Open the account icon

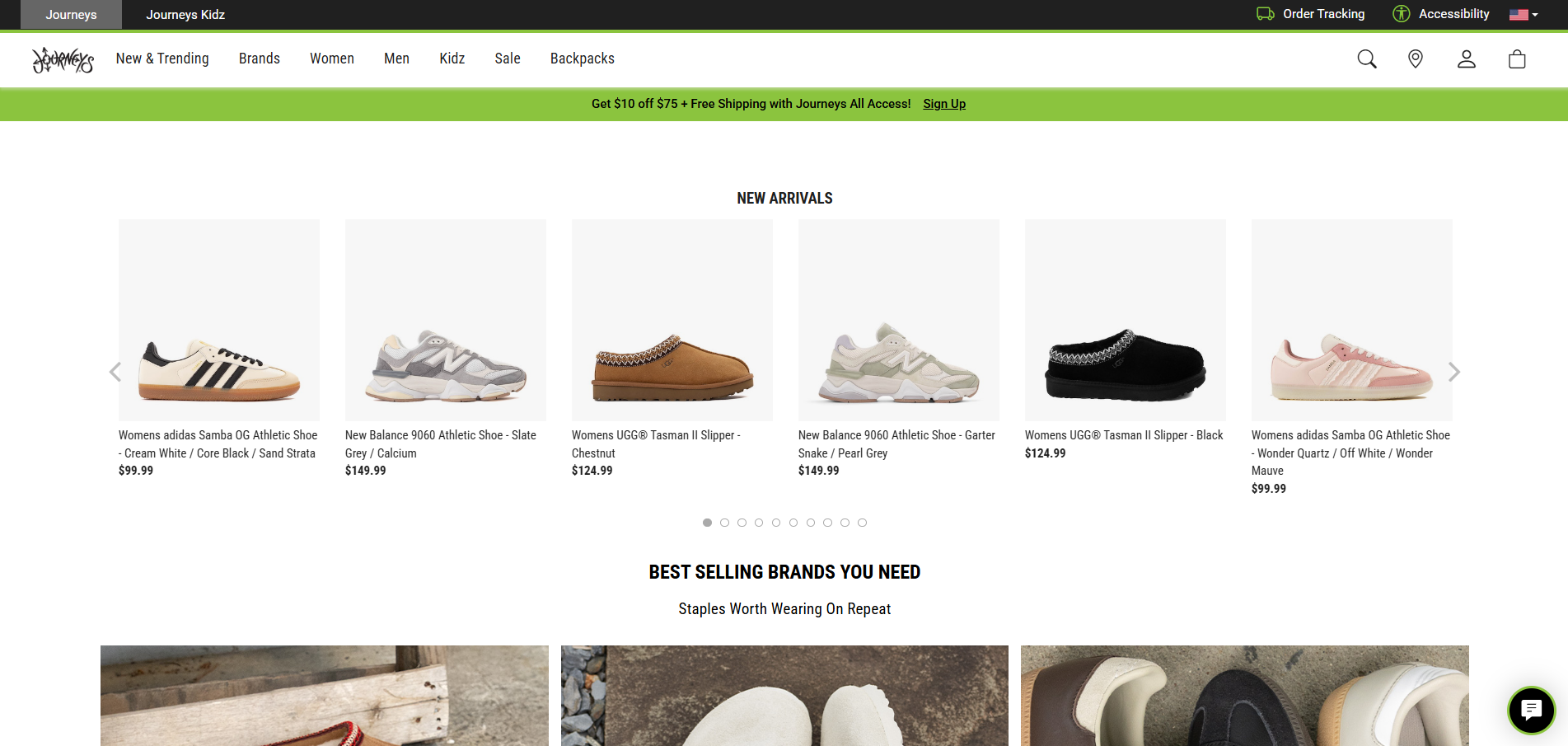coord(1466,59)
